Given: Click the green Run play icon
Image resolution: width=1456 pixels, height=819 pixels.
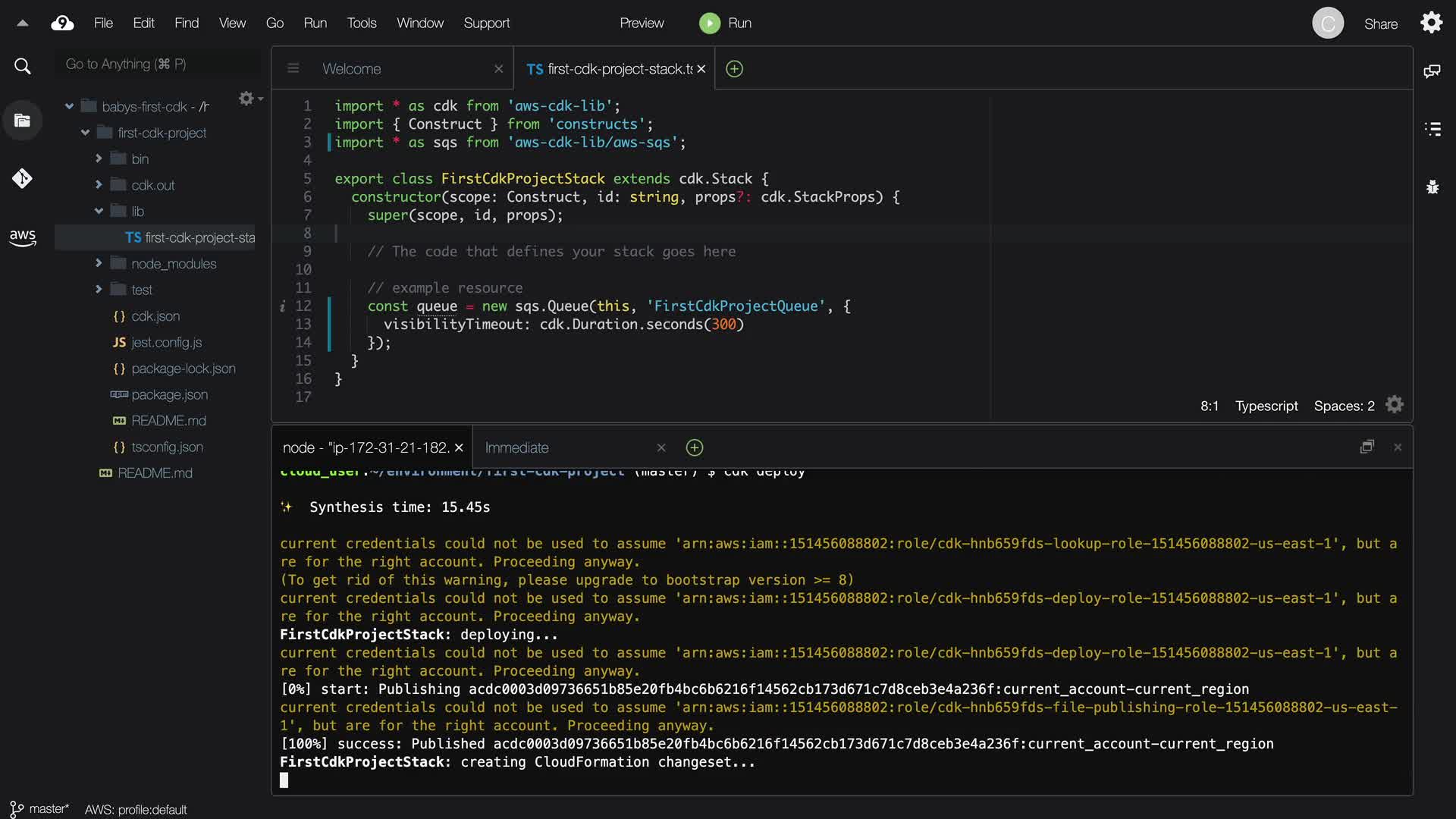Looking at the screenshot, I should pos(709,24).
